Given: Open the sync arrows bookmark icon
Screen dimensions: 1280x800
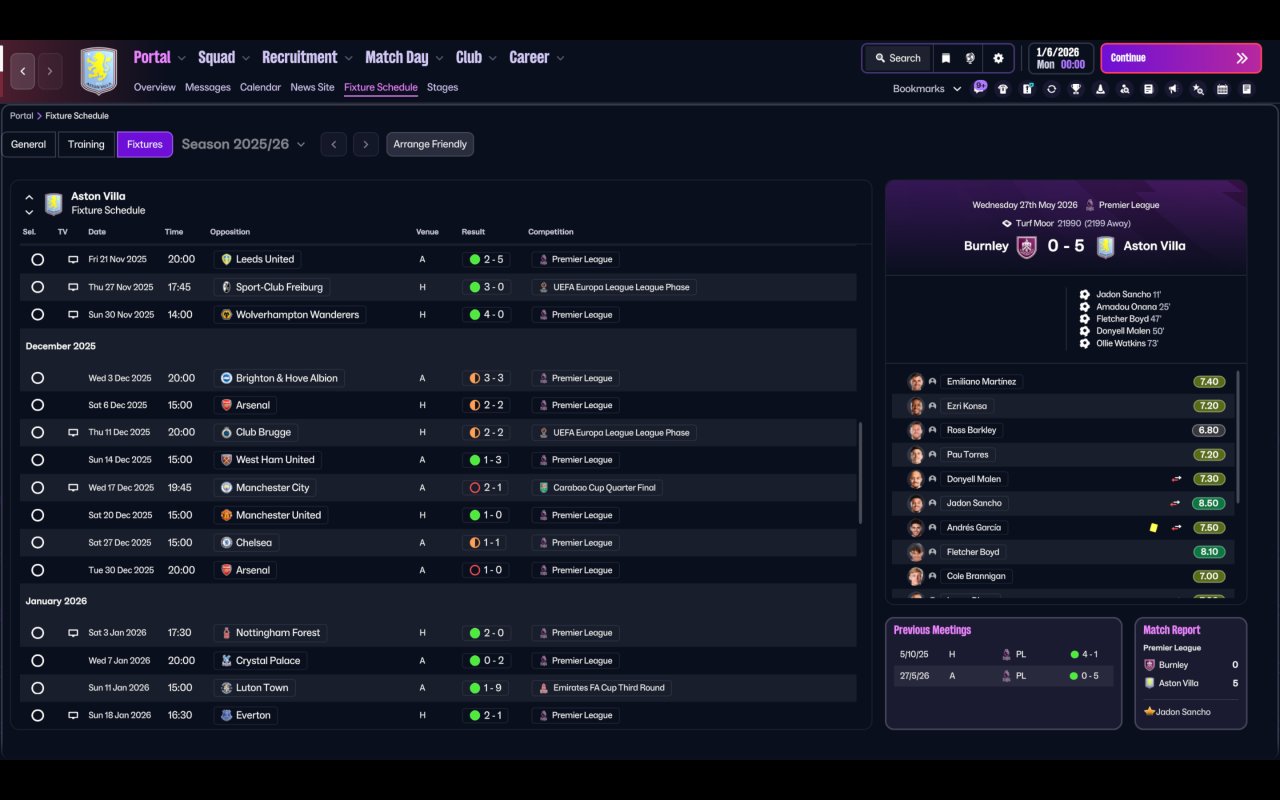Looking at the screenshot, I should tap(1051, 89).
